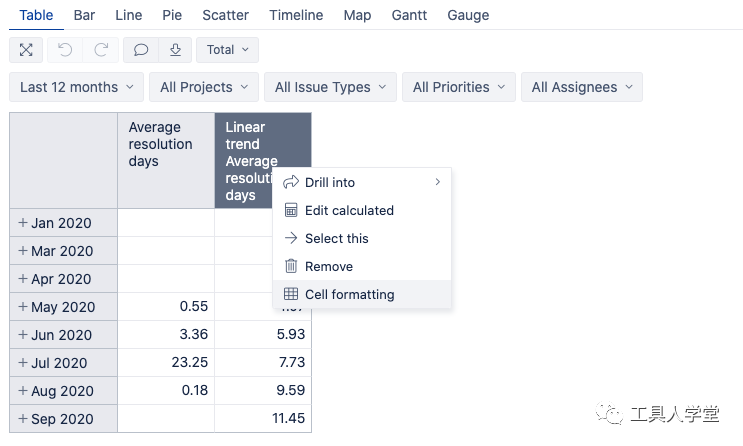743x446 pixels.
Task: Expand the Jan 2020 row
Action: click(22, 223)
